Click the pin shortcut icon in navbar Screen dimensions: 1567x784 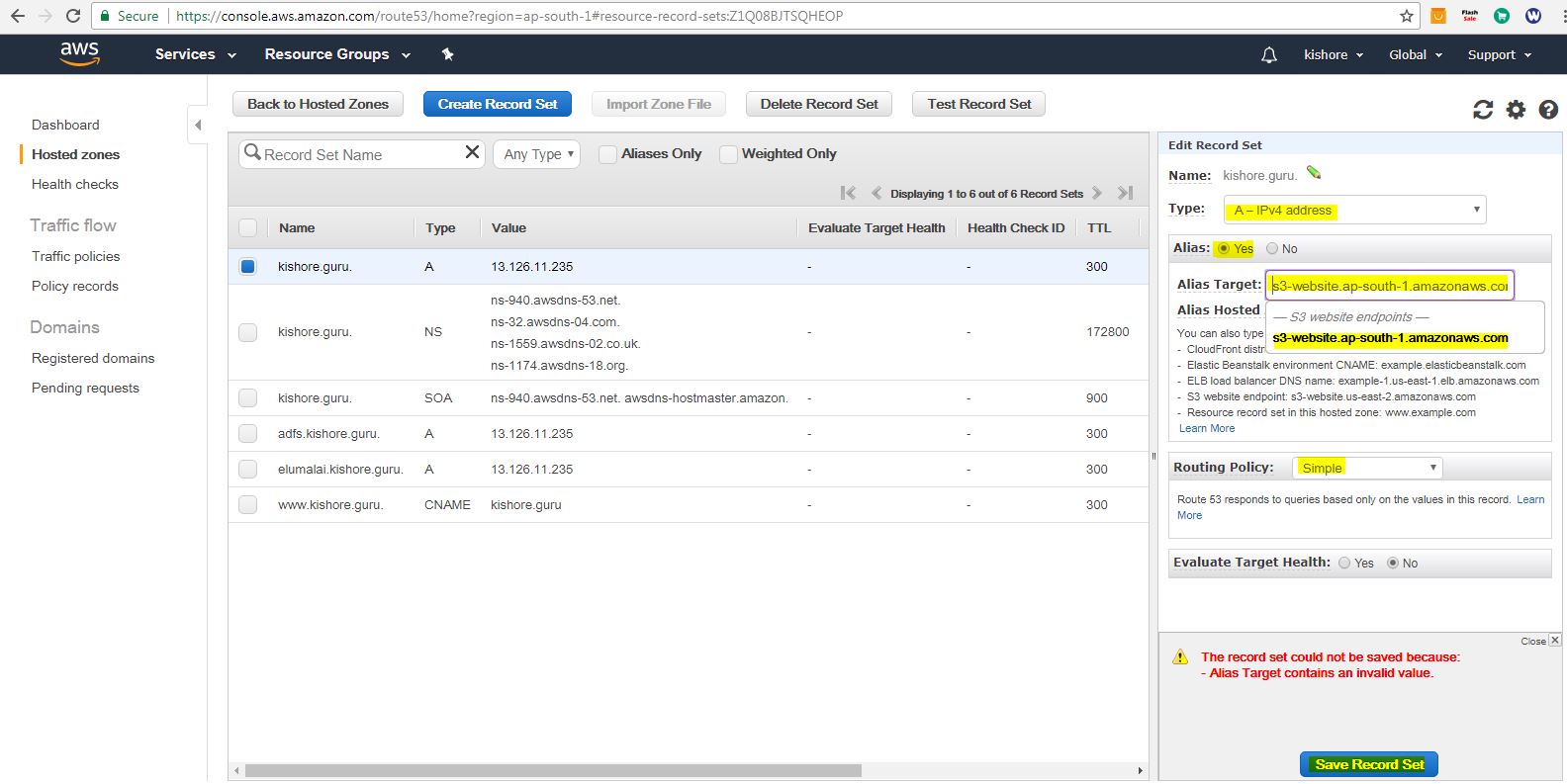tap(447, 54)
